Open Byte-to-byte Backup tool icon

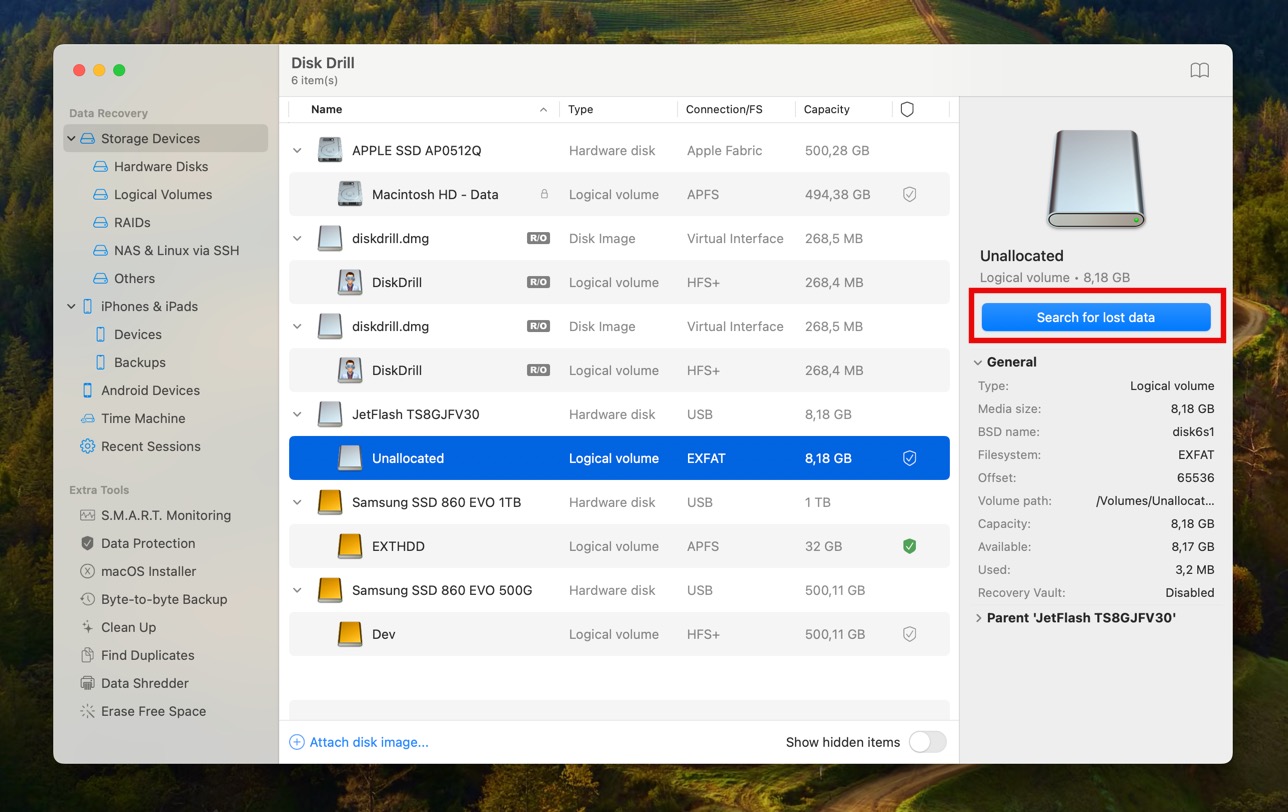click(87, 599)
